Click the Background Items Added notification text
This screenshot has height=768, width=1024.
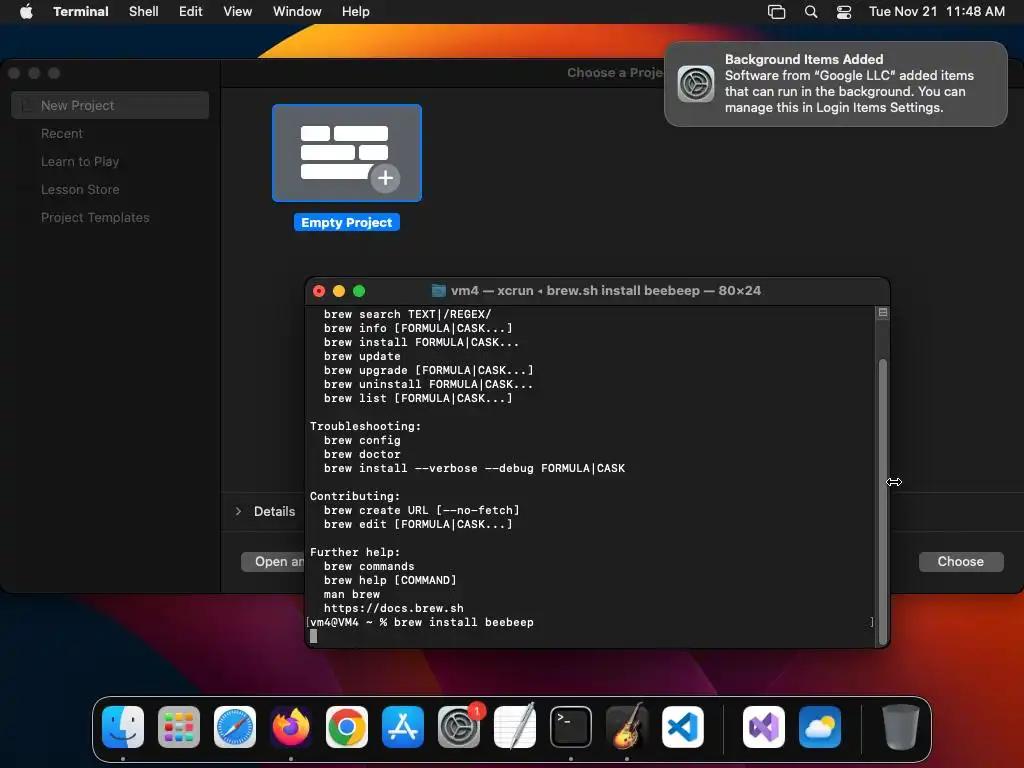coord(849,84)
